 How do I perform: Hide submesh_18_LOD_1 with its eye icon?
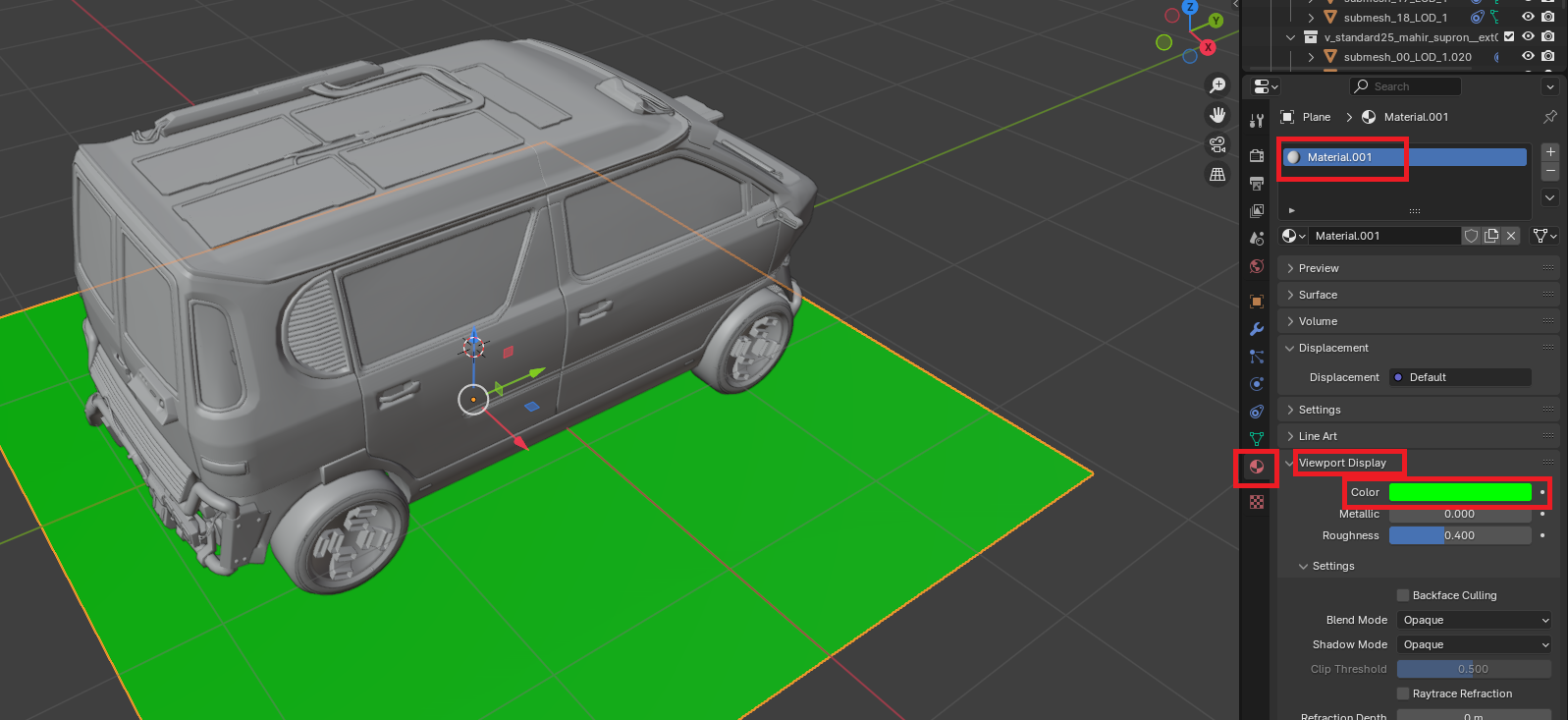(x=1528, y=17)
